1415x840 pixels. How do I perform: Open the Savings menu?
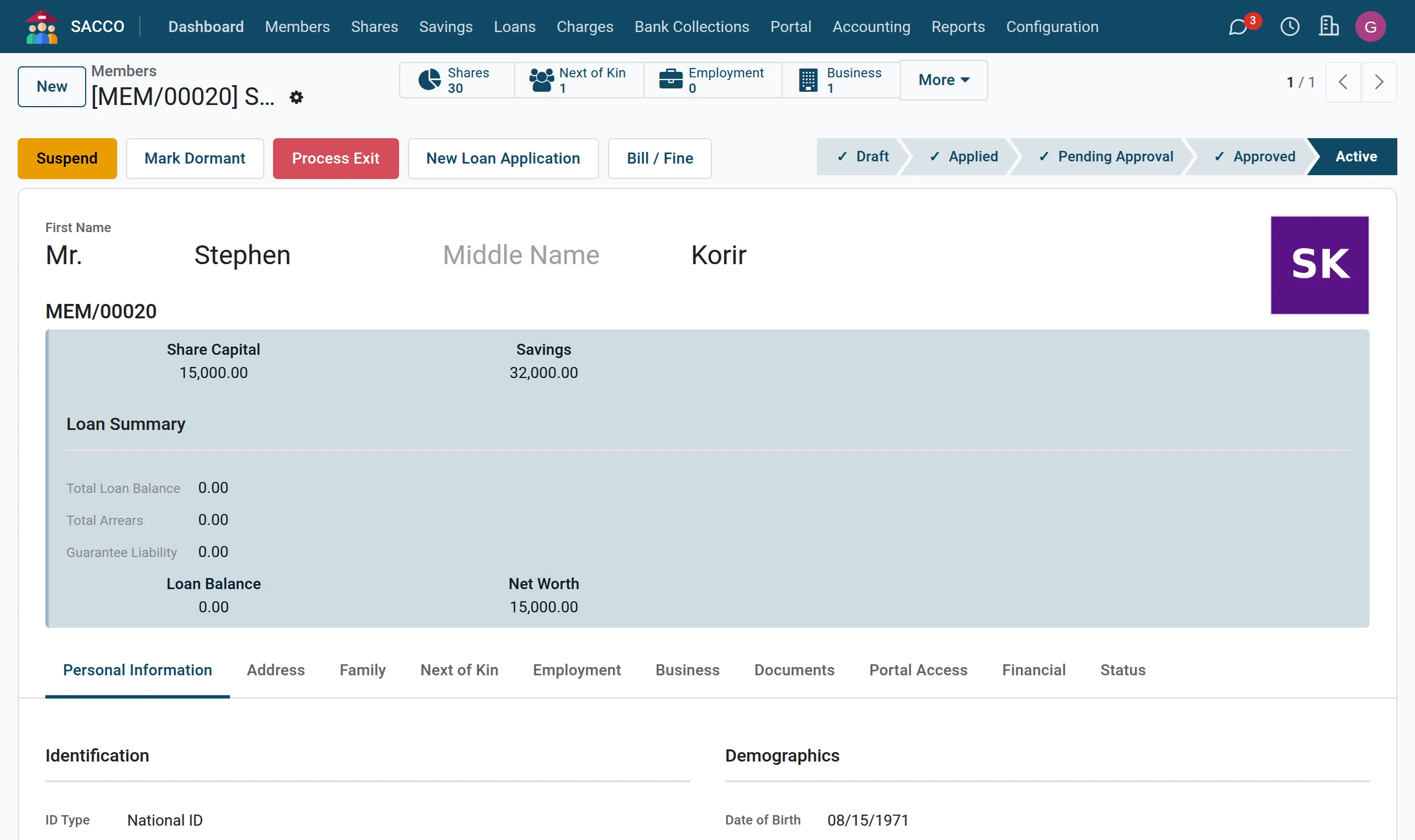click(x=446, y=27)
